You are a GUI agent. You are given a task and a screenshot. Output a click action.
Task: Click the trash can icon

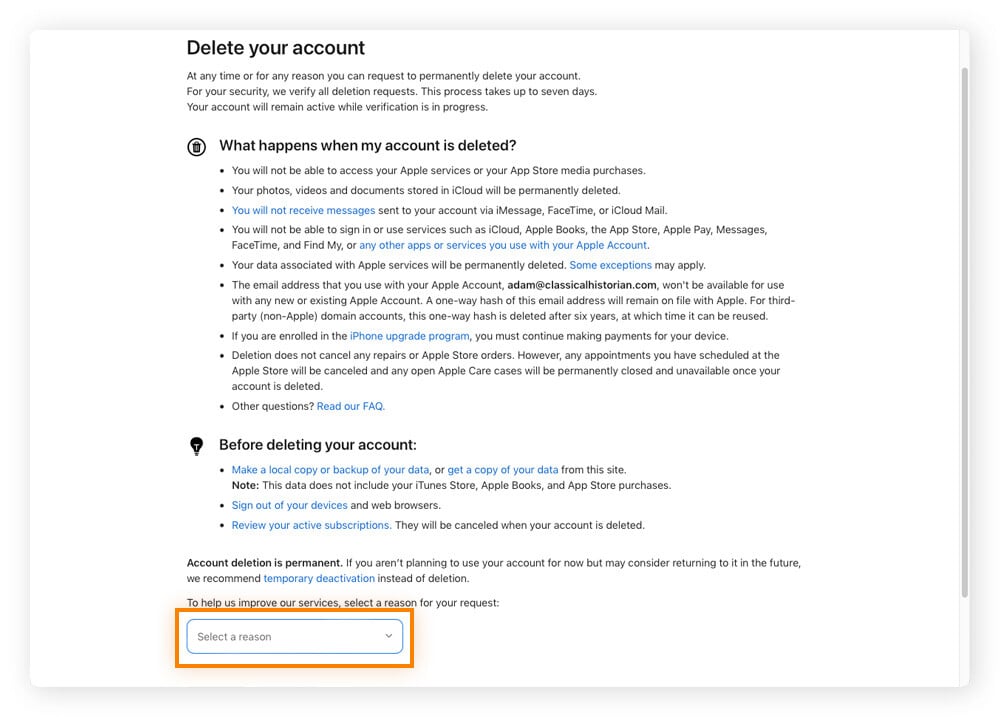pos(197,147)
